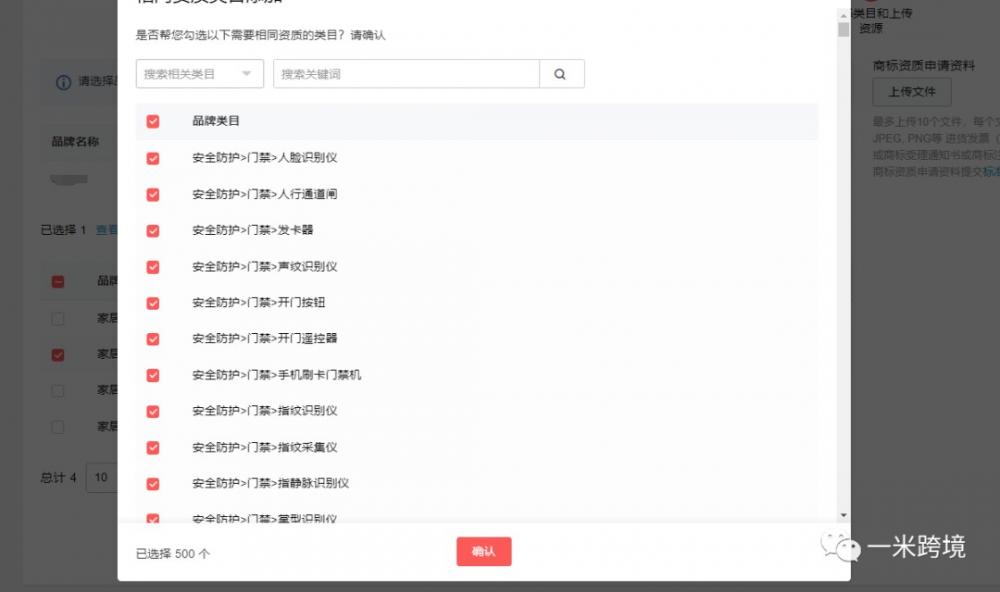This screenshot has width=1000, height=592.
Task: Click the indeterminate checkbox in background table header
Action: tap(58, 282)
